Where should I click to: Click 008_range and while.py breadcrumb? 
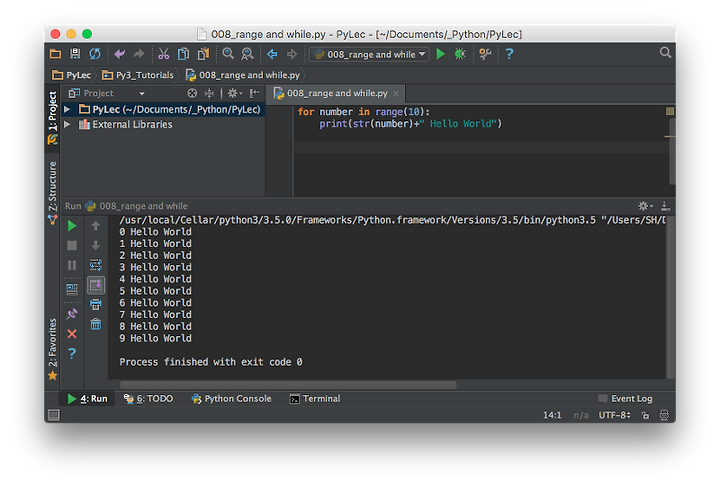click(243, 75)
